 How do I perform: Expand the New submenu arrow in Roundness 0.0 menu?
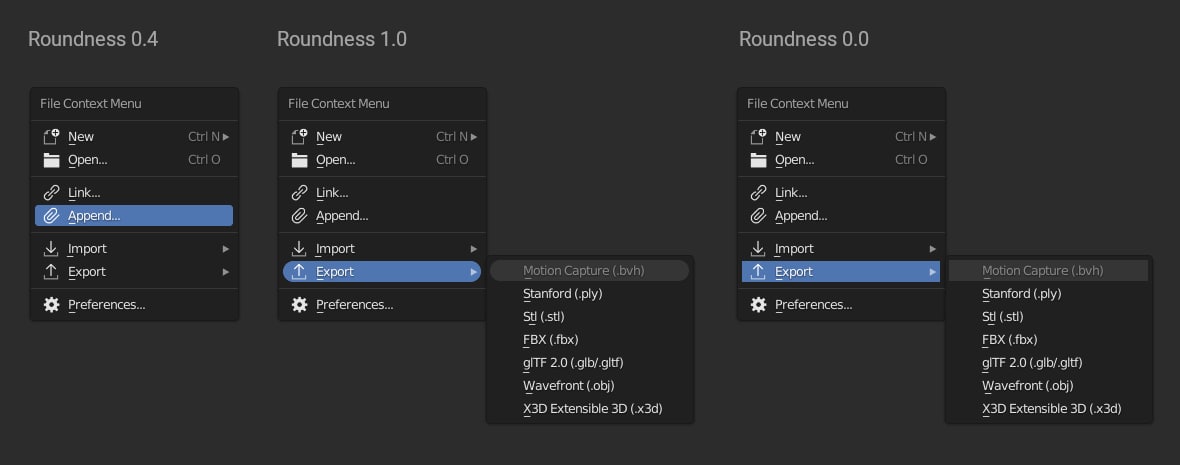click(932, 137)
